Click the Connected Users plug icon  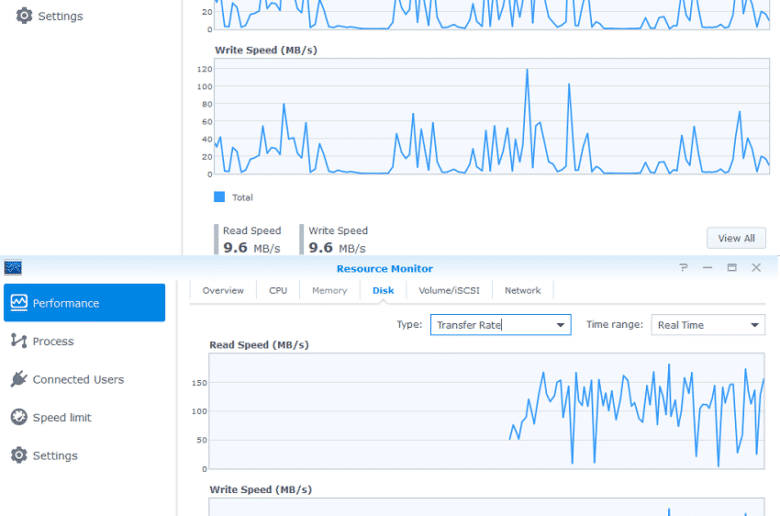tap(19, 379)
